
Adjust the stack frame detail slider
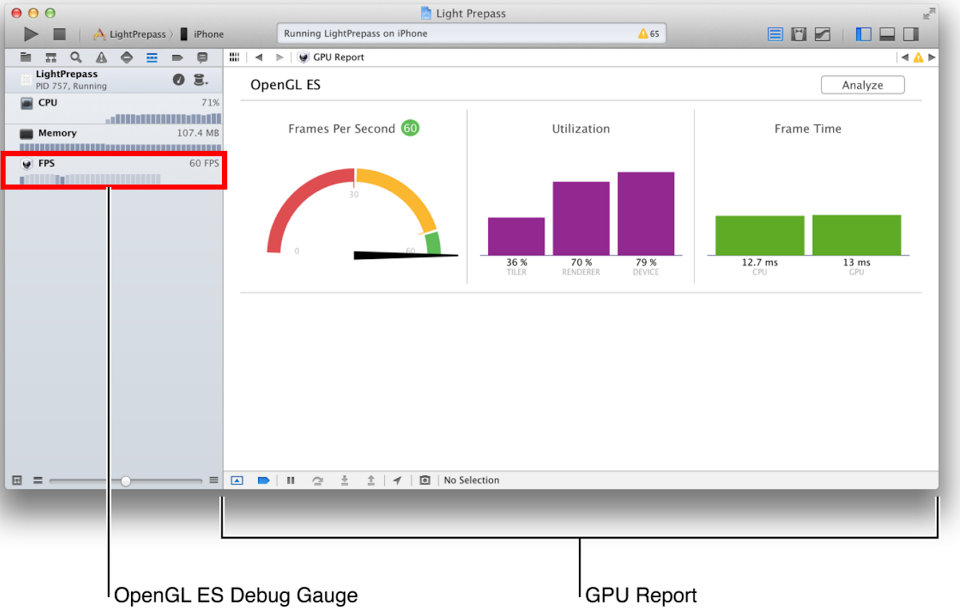[126, 481]
